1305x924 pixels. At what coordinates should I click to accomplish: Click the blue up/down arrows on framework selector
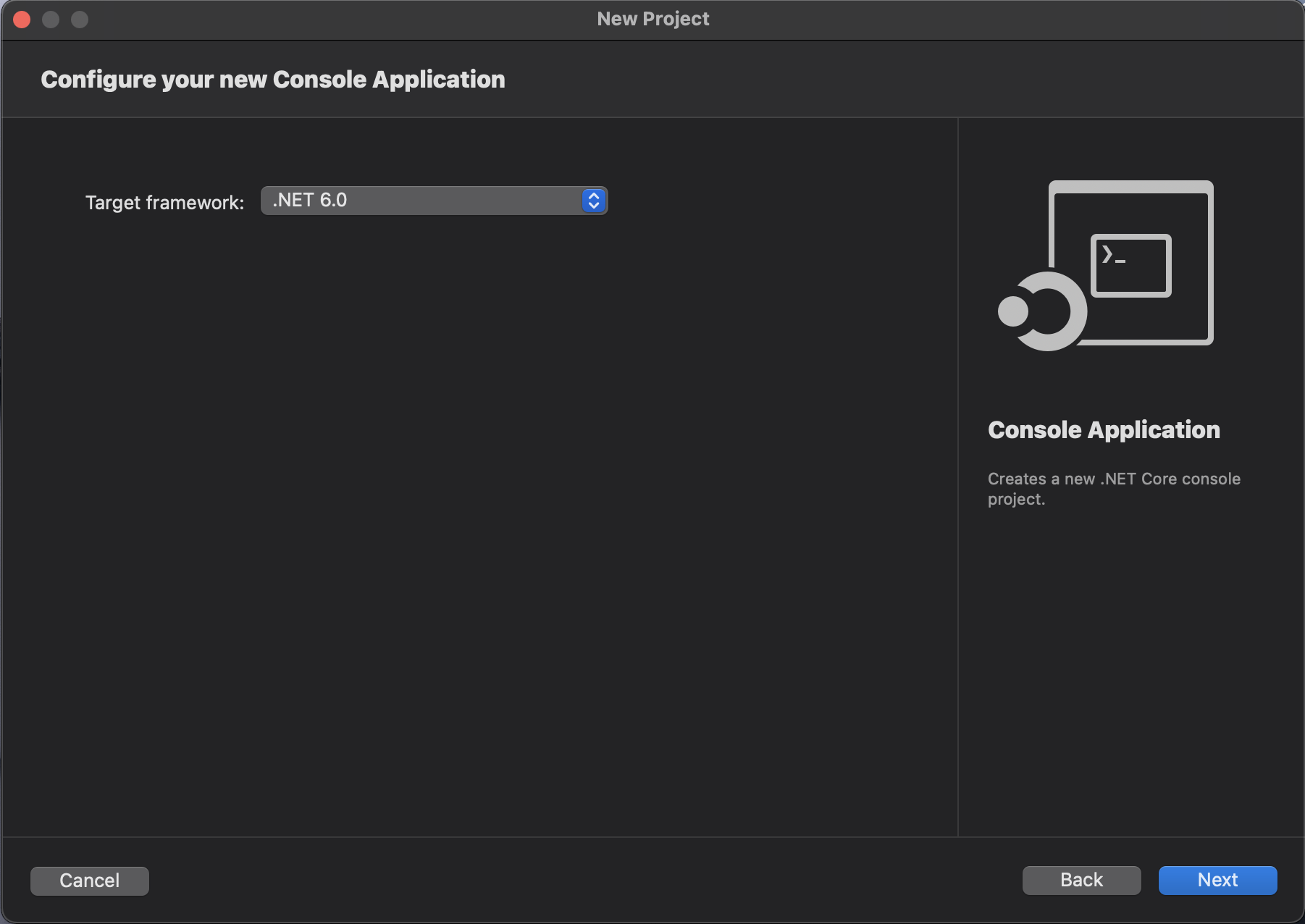coord(594,201)
